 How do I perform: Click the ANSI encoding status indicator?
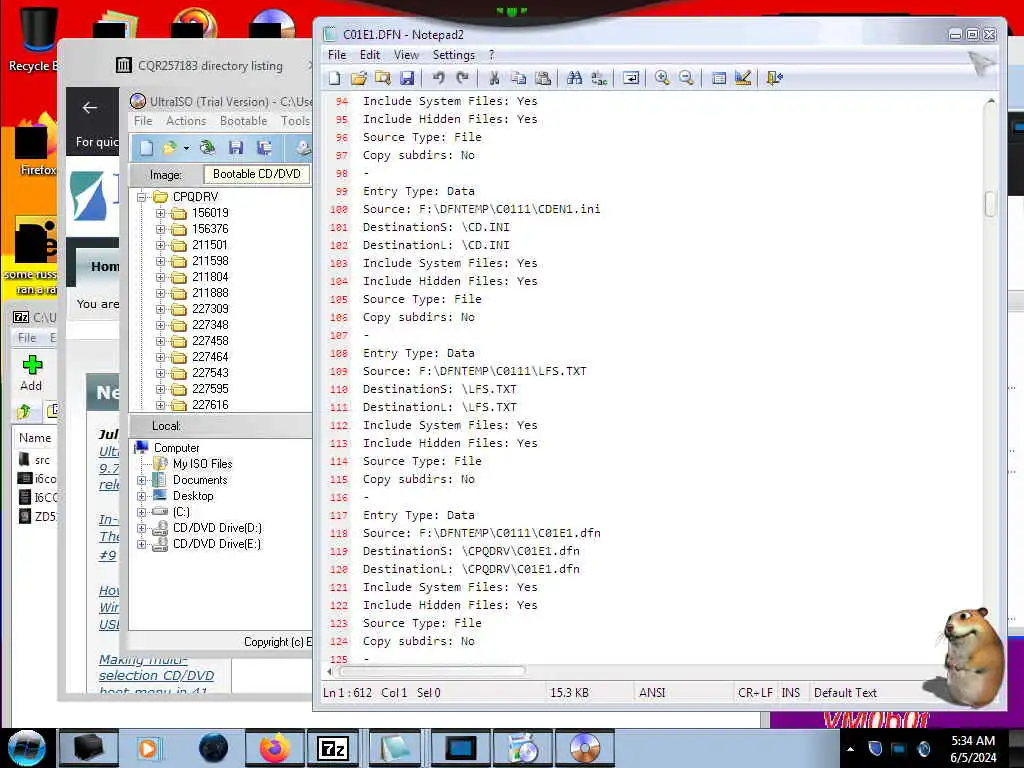point(652,693)
